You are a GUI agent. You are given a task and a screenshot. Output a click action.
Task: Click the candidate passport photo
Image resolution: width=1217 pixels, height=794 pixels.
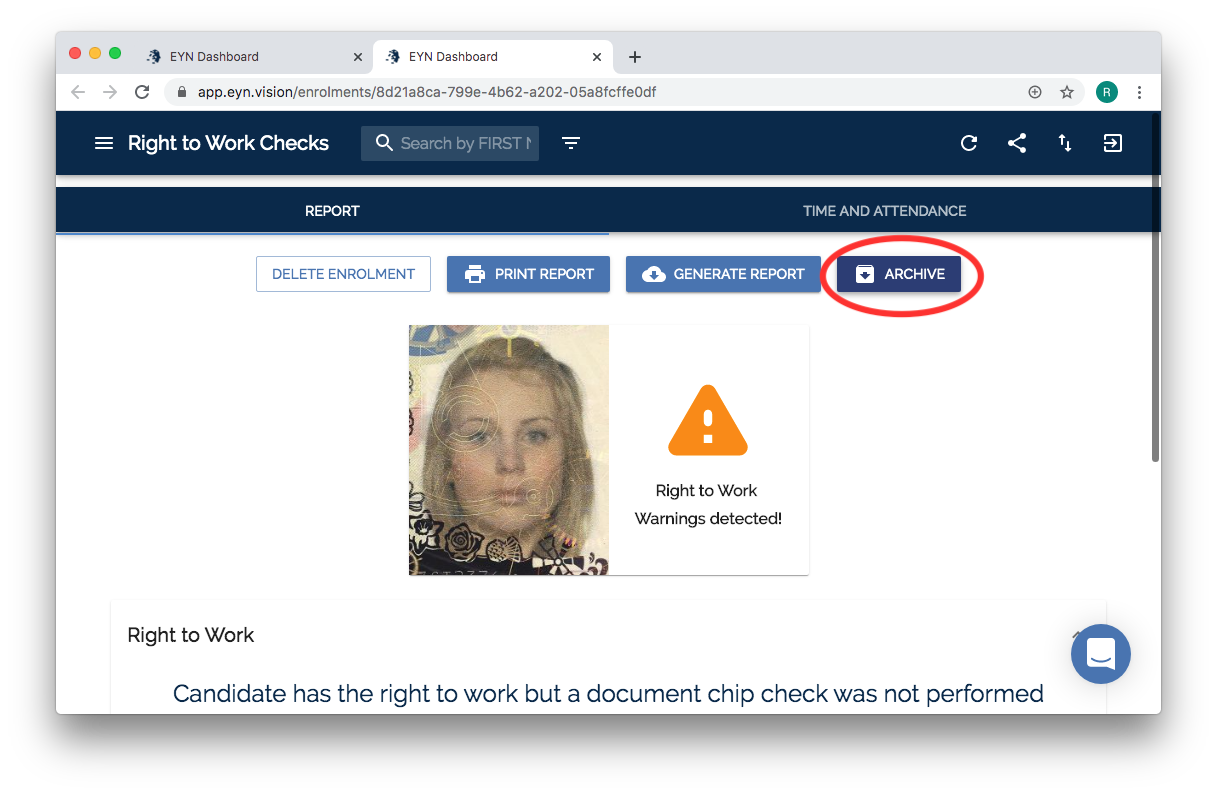509,450
